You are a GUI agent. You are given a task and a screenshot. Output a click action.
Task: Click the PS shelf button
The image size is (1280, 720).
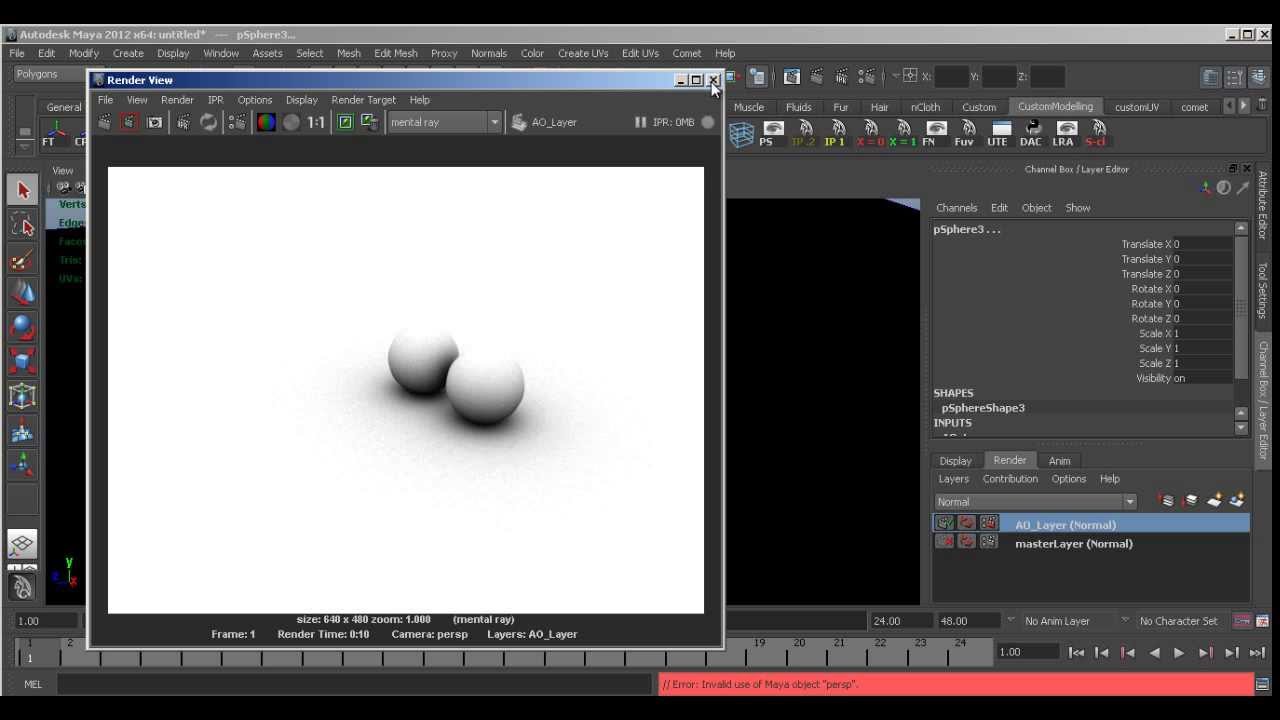coord(770,133)
